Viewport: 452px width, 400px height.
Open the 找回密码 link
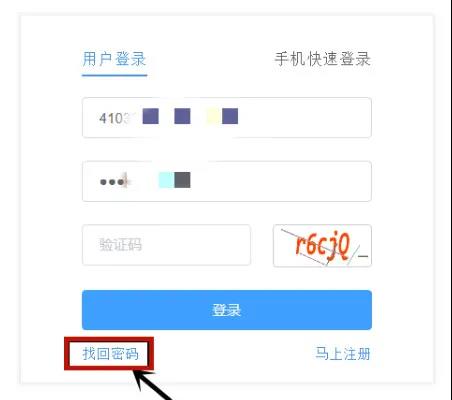click(x=110, y=354)
